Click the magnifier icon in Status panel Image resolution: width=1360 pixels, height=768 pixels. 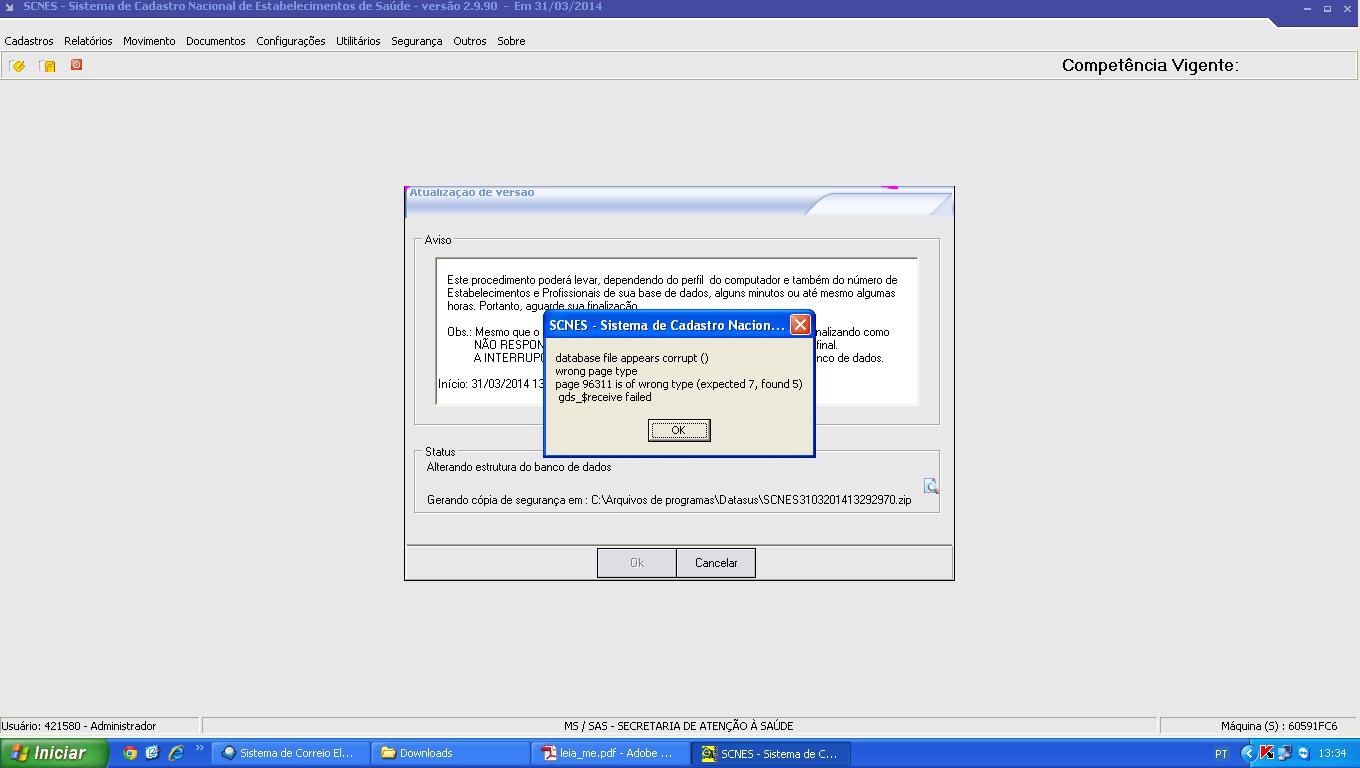[930, 486]
